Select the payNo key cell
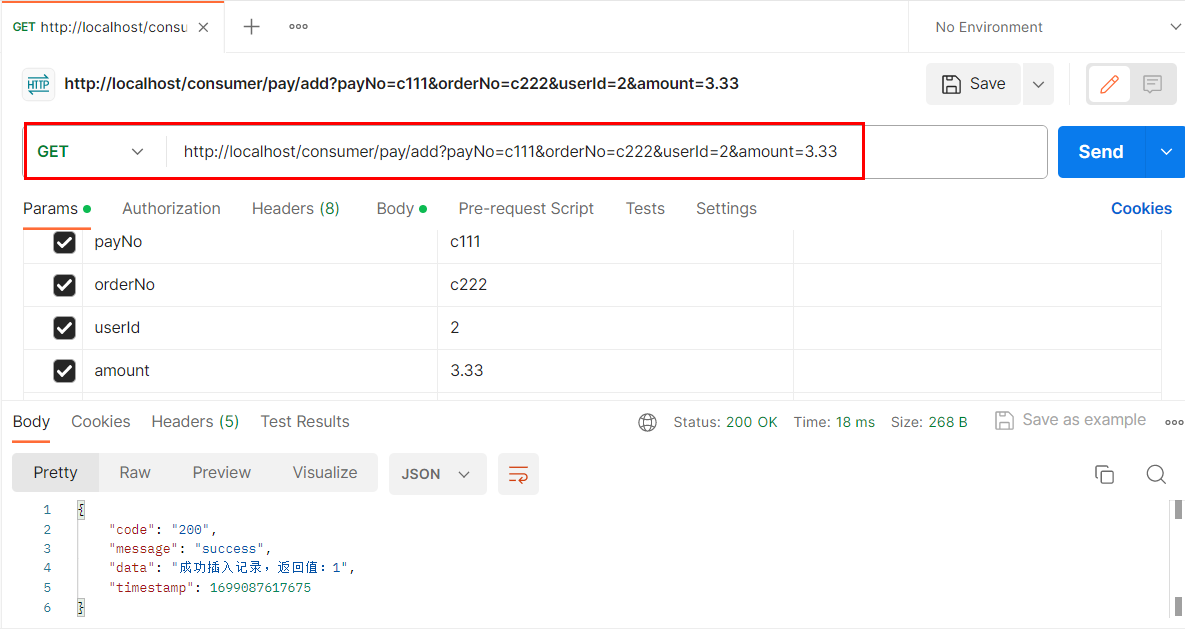Screen dimensions: 1185x631 tap(260, 243)
